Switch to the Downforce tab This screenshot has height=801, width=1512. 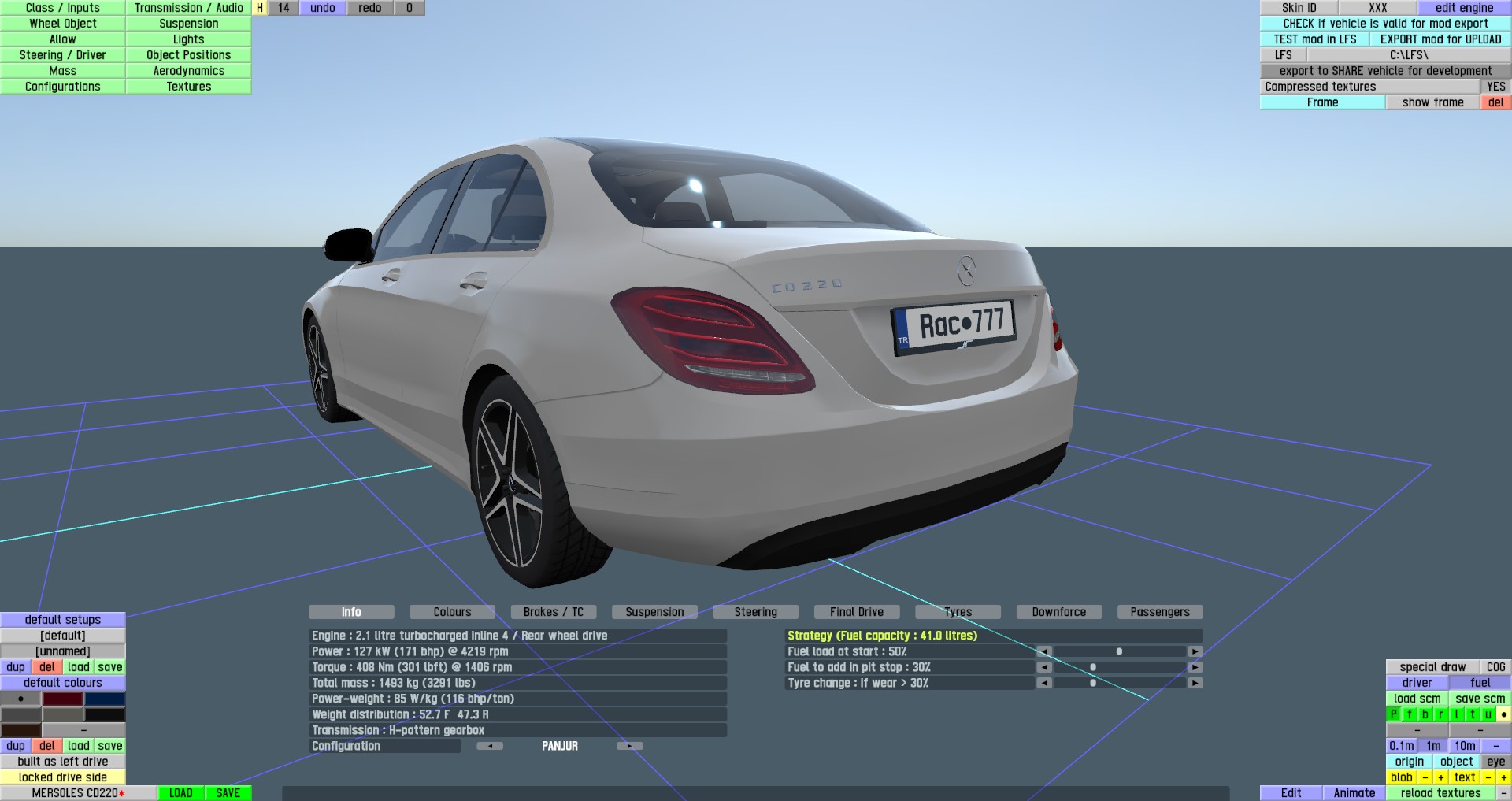point(1059,612)
